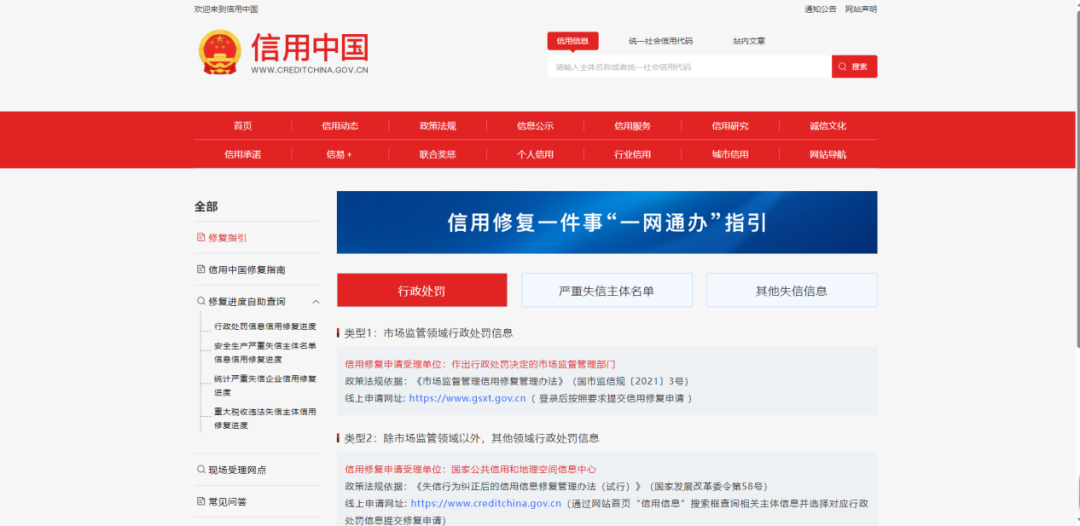Select 信用中国修复指南 in left sidebar
Viewport: 1080px width, 526px height.
[x=247, y=269]
